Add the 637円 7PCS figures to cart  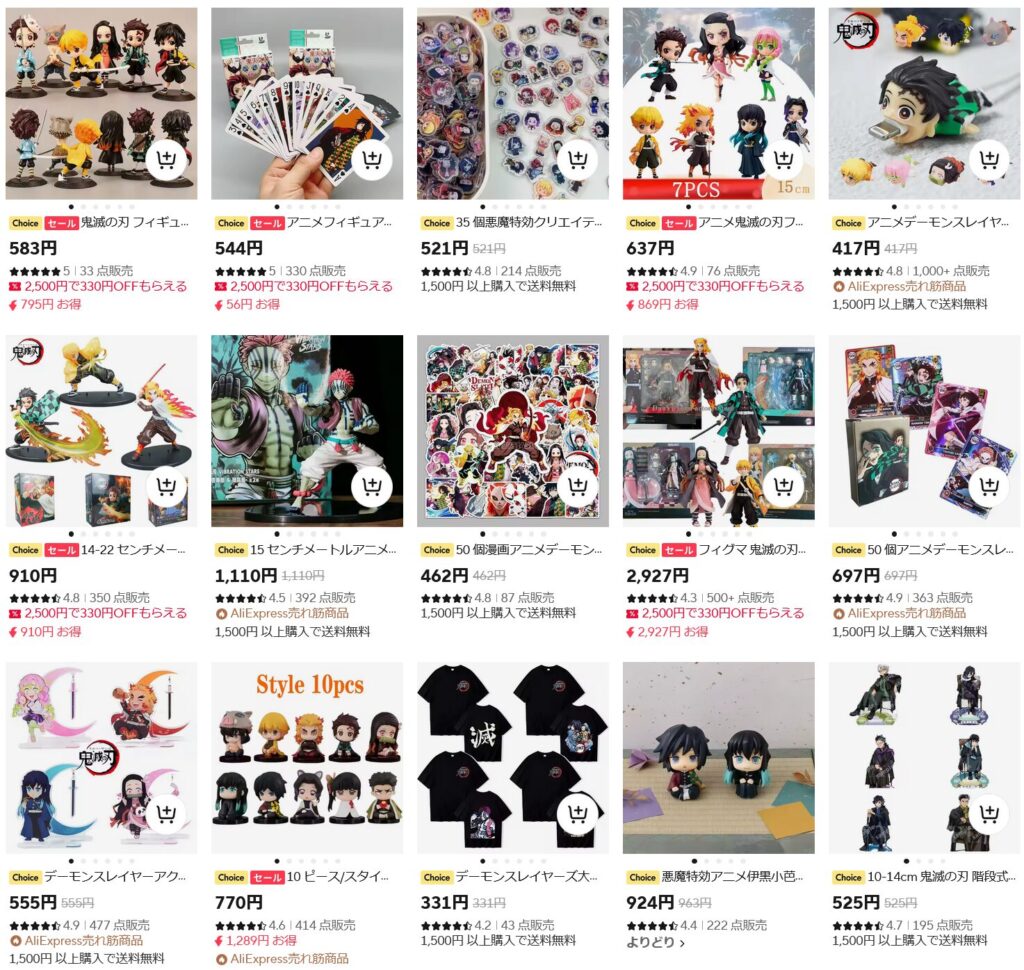point(784,159)
